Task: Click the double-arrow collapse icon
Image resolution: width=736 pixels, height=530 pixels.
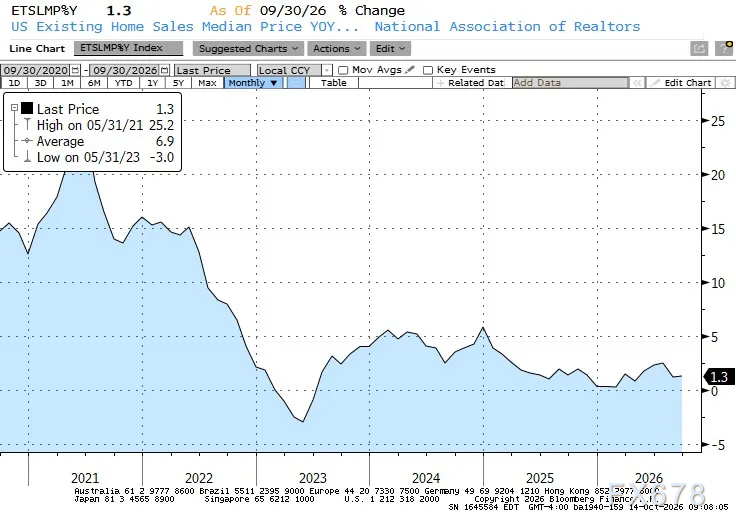Action: (637, 83)
